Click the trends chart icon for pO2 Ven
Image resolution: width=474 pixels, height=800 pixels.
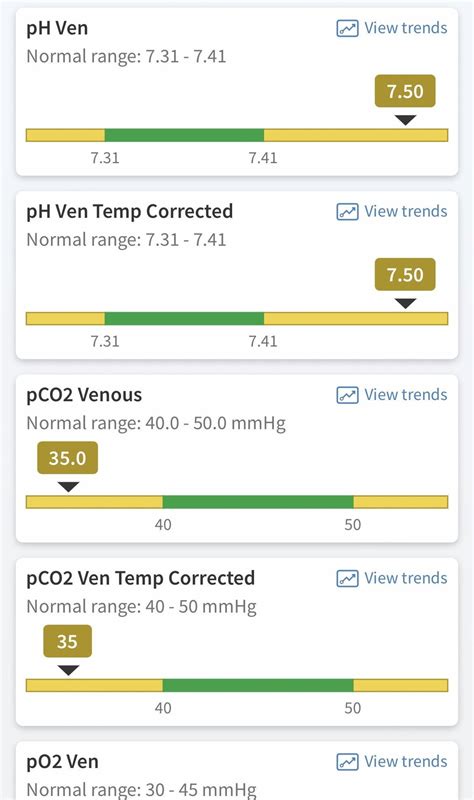347,761
